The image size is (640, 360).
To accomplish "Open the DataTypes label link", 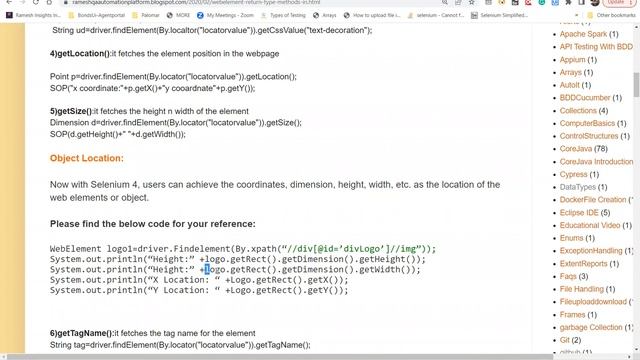I will coord(578,187).
